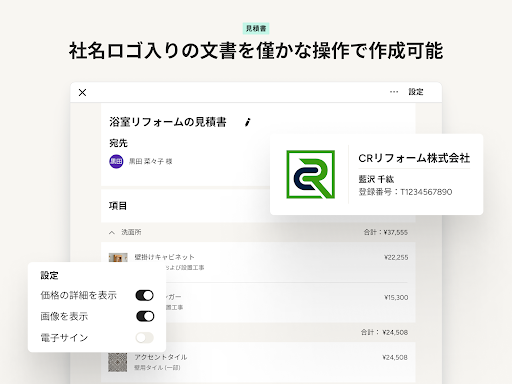Image resolution: width=512 pixels, height=384 pixels.
Task: Click the CR company logo image
Action: tap(311, 174)
